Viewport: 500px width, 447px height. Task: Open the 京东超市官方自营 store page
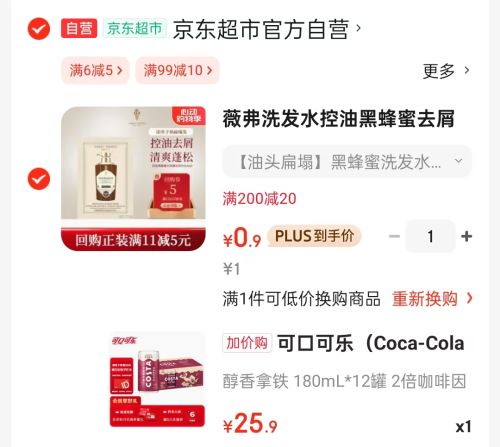click(x=267, y=29)
